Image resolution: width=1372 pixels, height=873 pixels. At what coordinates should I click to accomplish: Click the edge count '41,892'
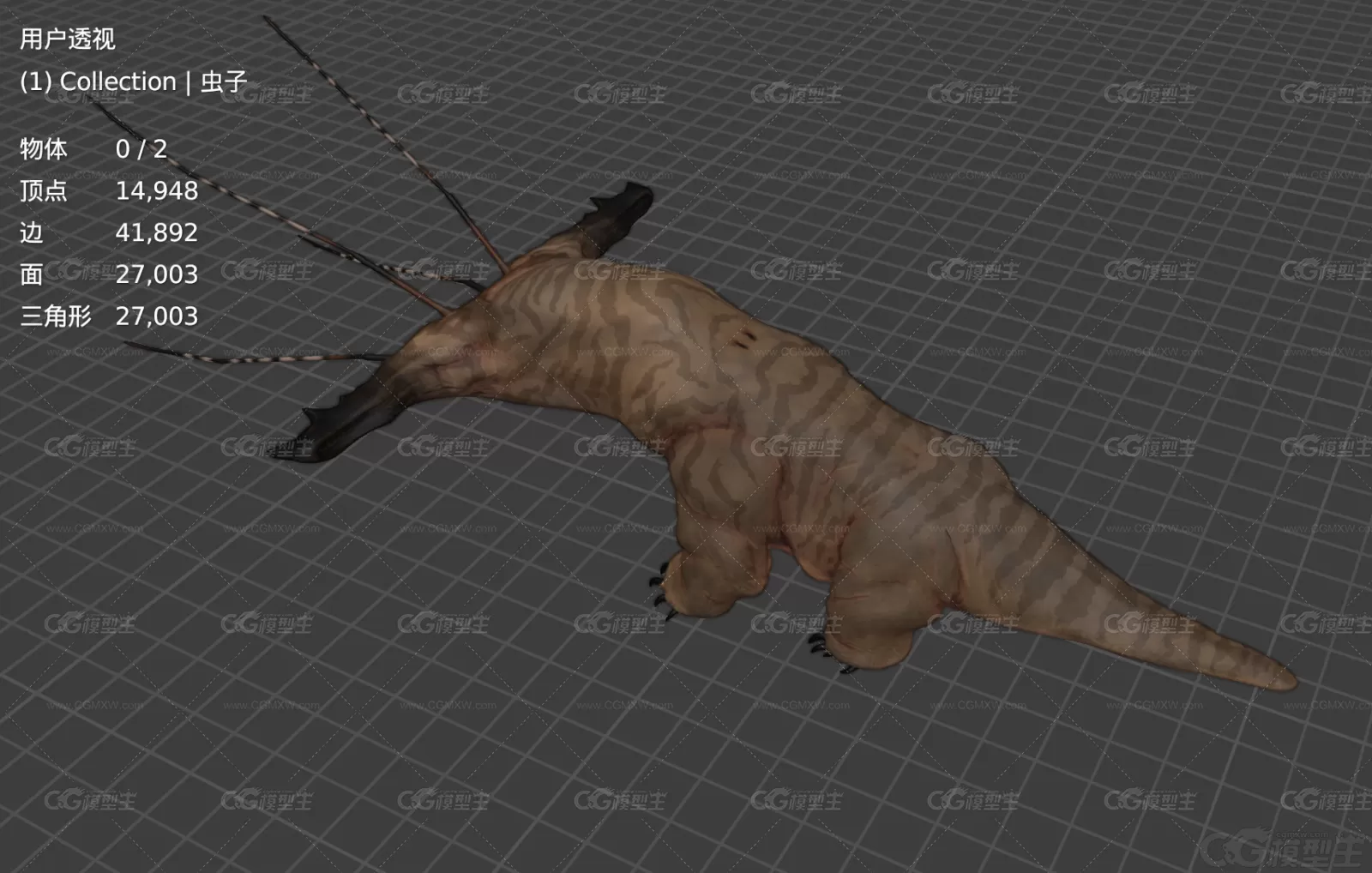click(157, 232)
